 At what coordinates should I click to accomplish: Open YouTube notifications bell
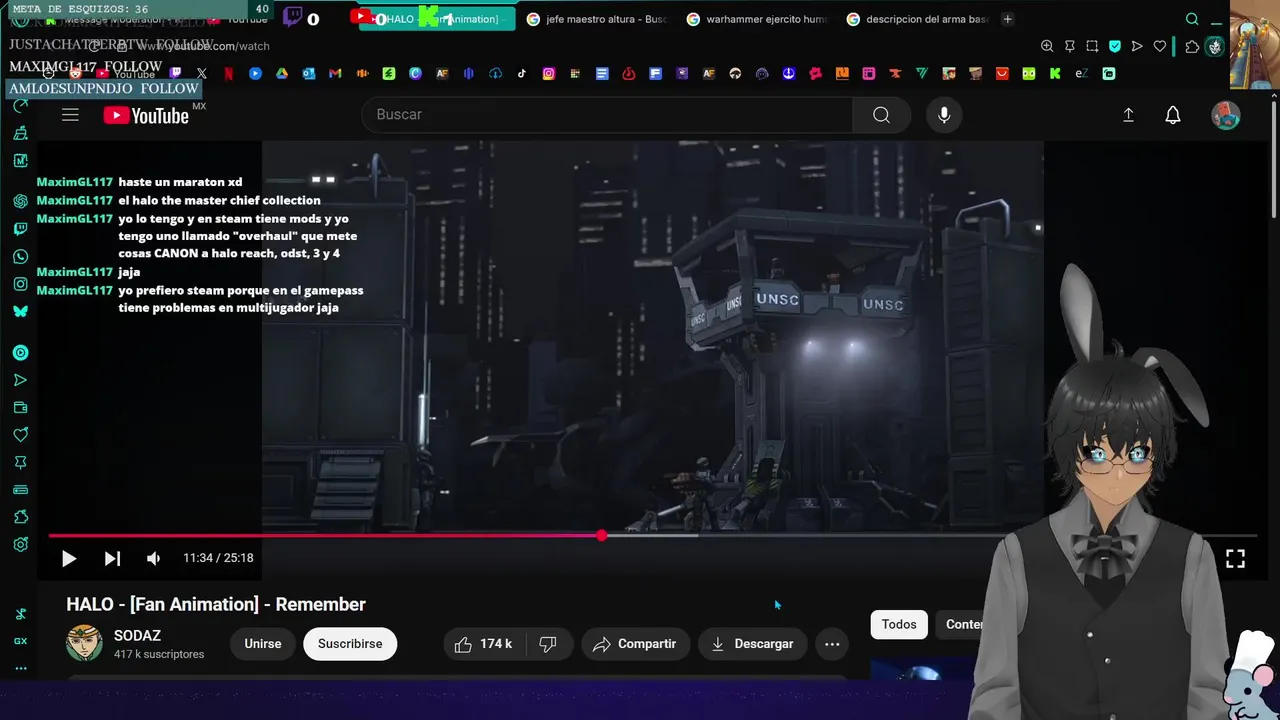[1173, 115]
